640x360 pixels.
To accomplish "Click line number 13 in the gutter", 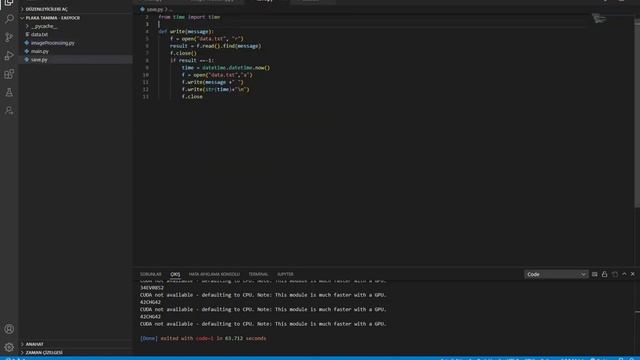I will pos(146,97).
